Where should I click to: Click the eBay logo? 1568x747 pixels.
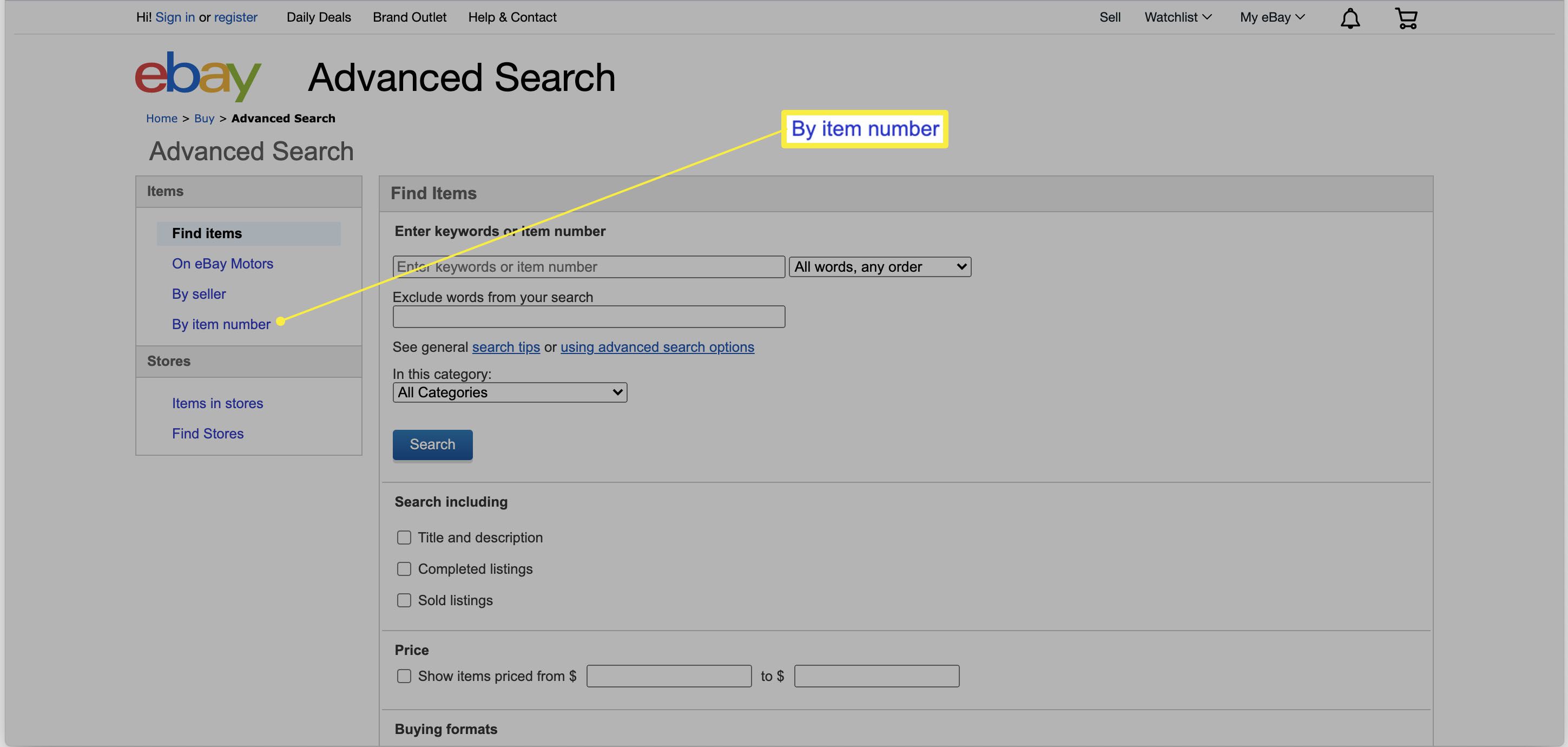point(198,76)
